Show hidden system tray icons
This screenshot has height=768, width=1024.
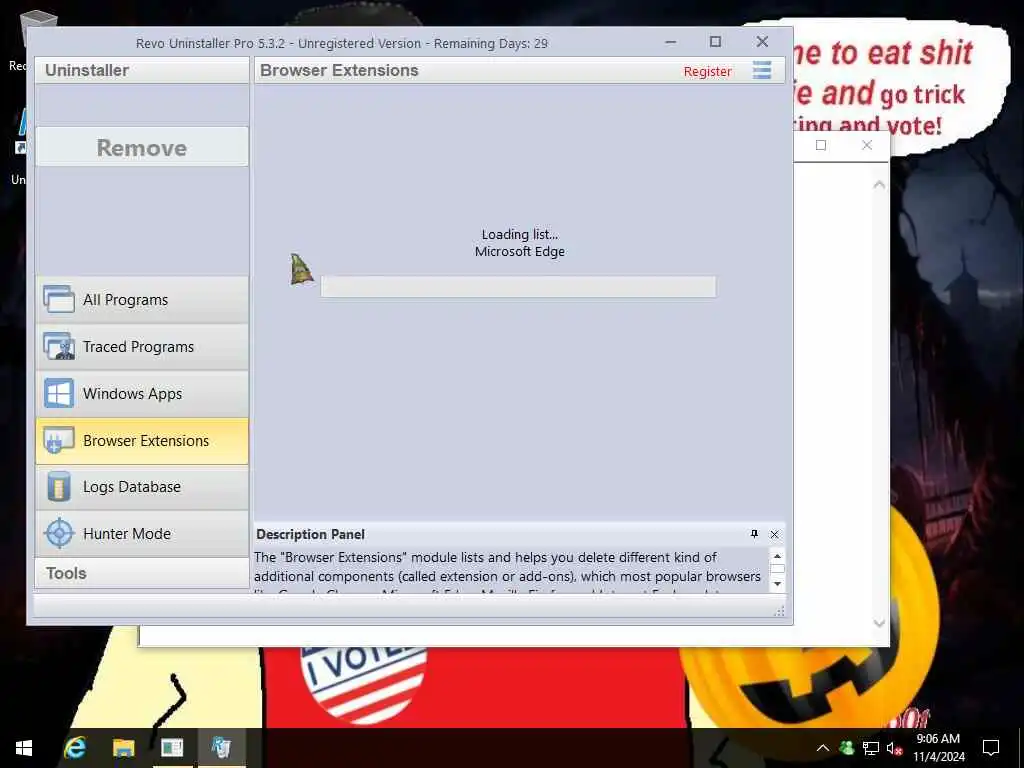(823, 748)
